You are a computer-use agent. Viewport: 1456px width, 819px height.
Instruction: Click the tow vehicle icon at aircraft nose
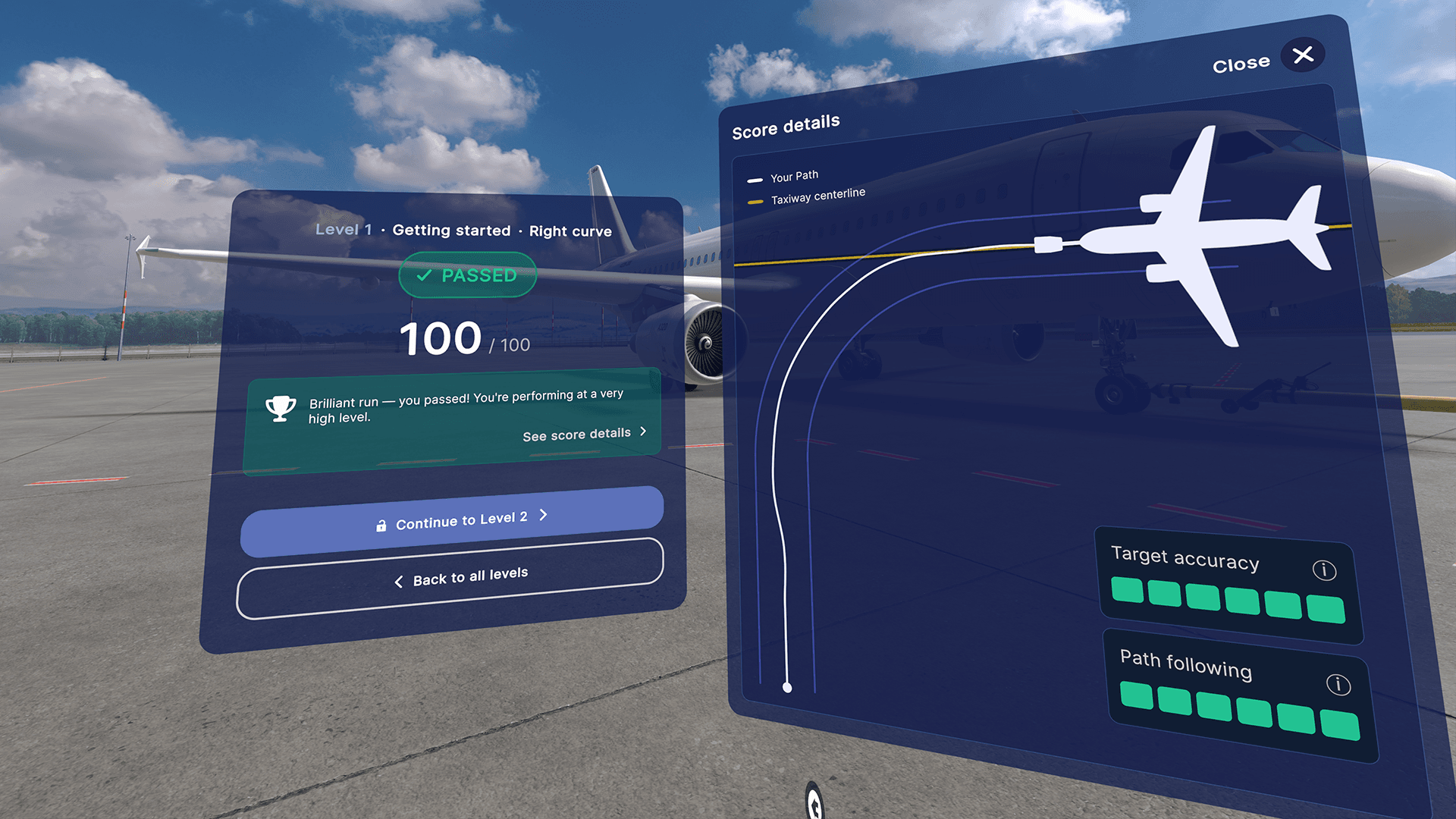click(1048, 245)
